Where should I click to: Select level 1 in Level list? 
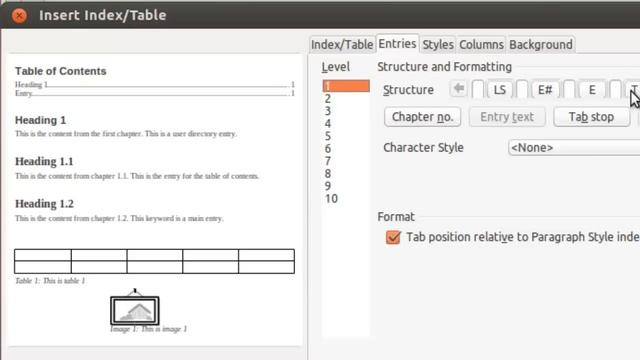coord(346,86)
